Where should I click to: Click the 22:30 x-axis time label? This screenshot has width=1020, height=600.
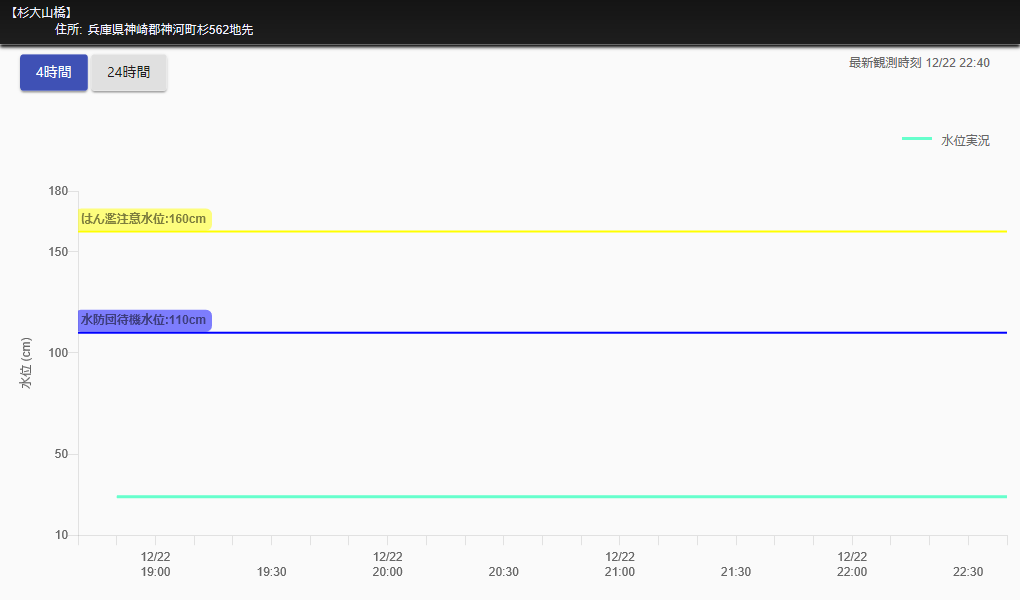(967, 572)
